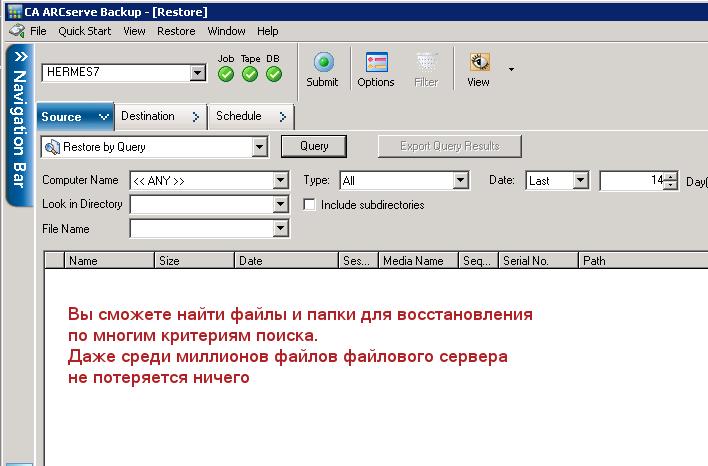The width and height of the screenshot is (708, 466).
Task: Click the Serial No. column header
Action: tap(538, 261)
